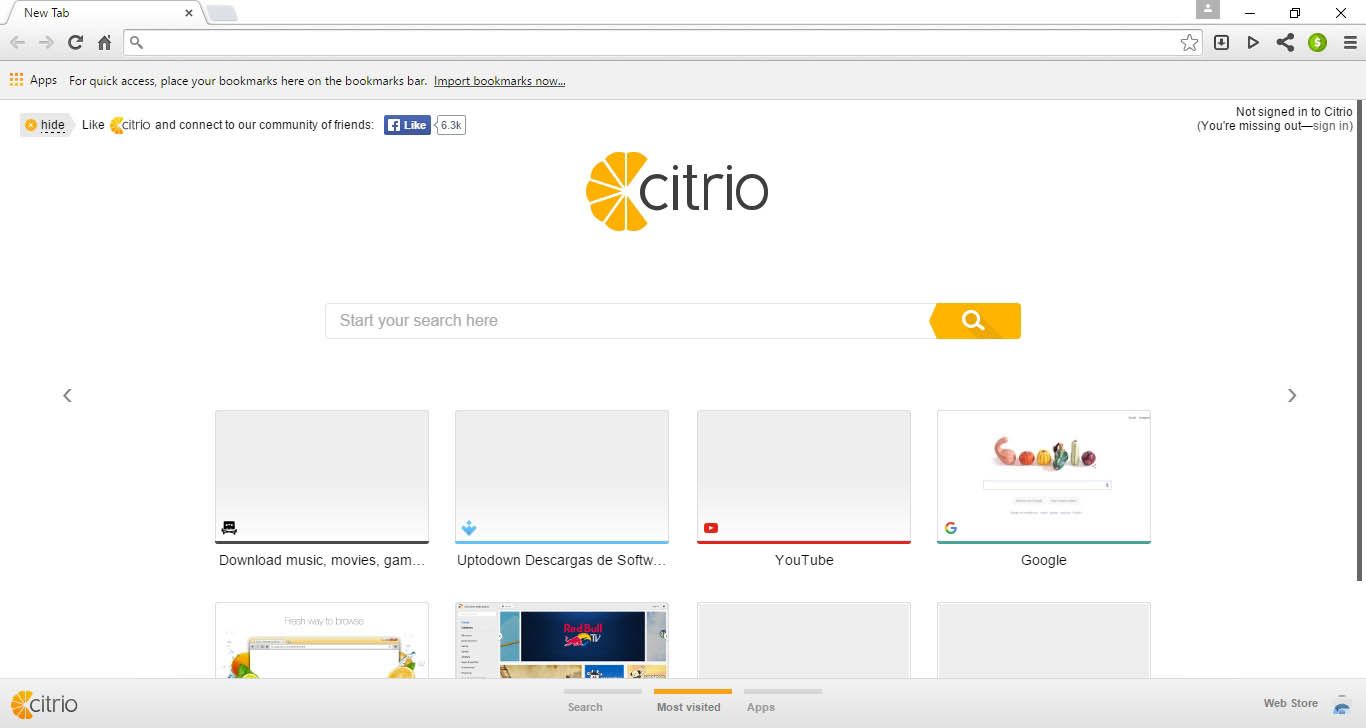Click Import bookmarks now link
Image resolution: width=1366 pixels, height=728 pixels.
click(x=499, y=81)
